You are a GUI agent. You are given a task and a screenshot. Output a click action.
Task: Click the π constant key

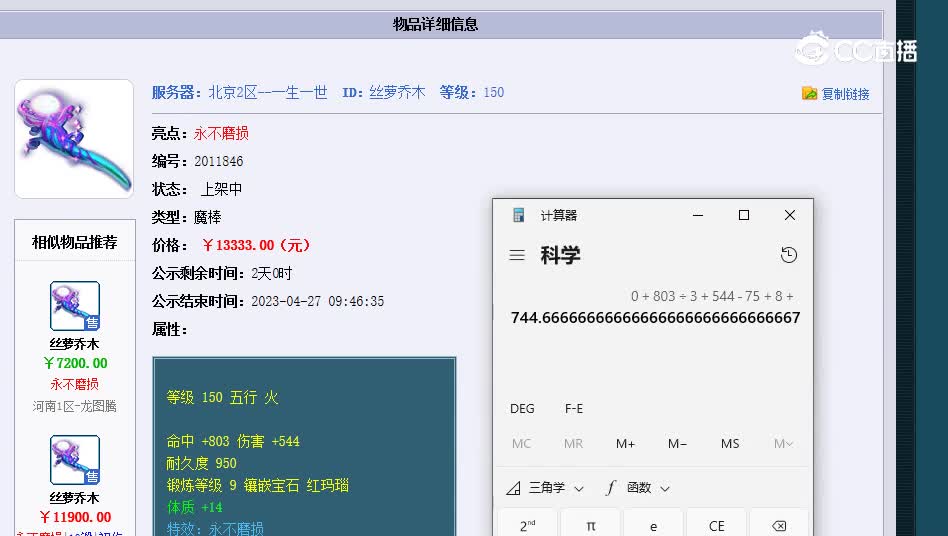591,523
